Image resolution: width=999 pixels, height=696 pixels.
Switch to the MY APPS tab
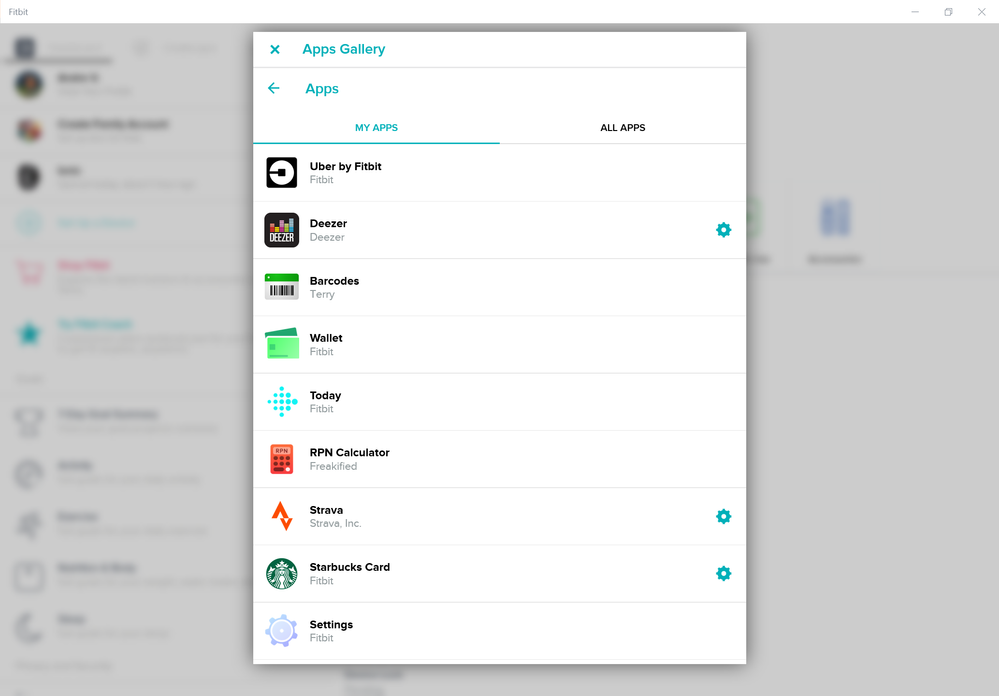pyautogui.click(x=377, y=127)
